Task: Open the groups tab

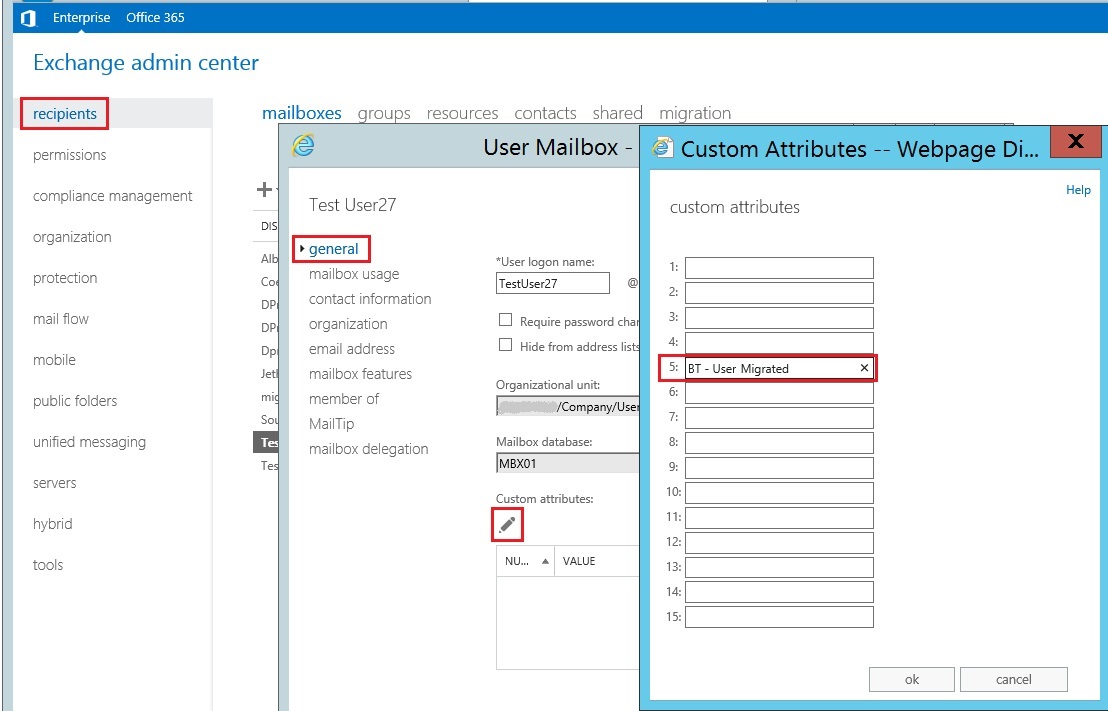Action: point(384,113)
